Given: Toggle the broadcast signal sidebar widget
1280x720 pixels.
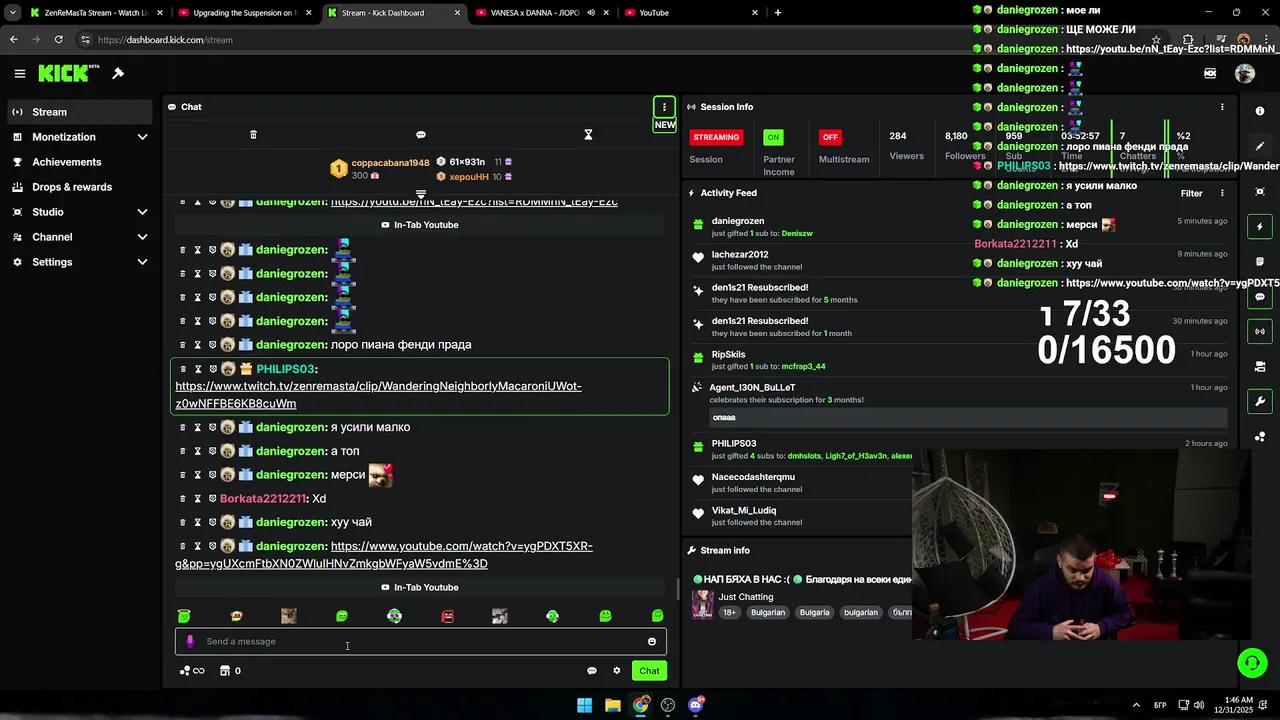Looking at the screenshot, I should coord(1260,331).
